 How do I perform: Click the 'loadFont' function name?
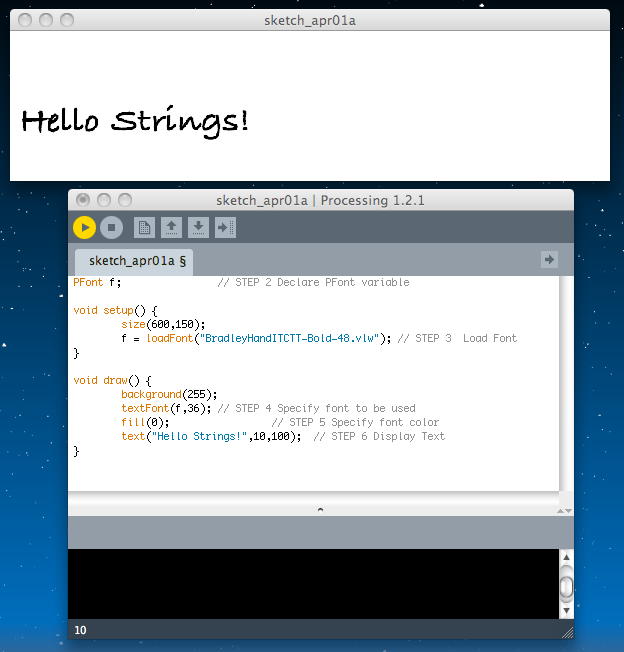(170, 338)
